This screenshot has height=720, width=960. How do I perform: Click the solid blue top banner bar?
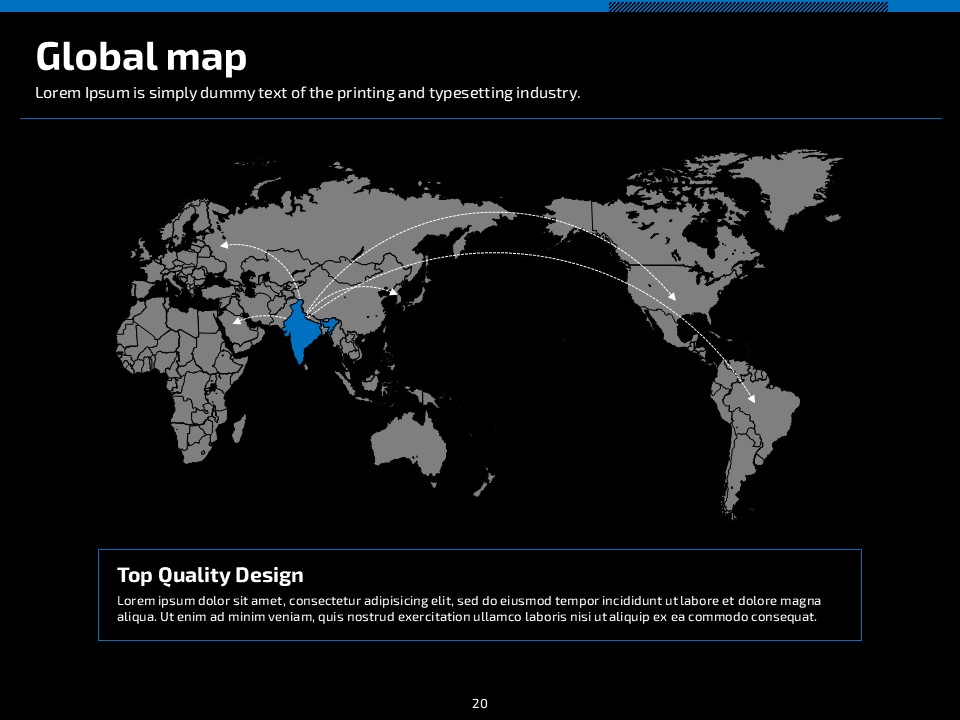click(x=300, y=6)
